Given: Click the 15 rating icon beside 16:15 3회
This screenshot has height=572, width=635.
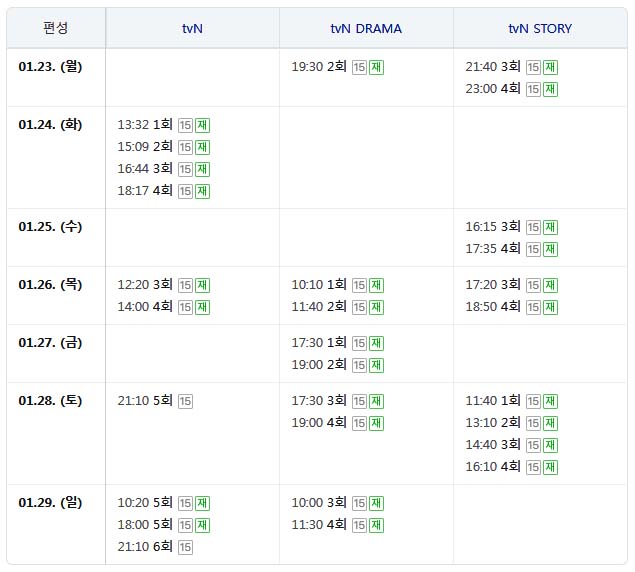Looking at the screenshot, I should coord(533,227).
